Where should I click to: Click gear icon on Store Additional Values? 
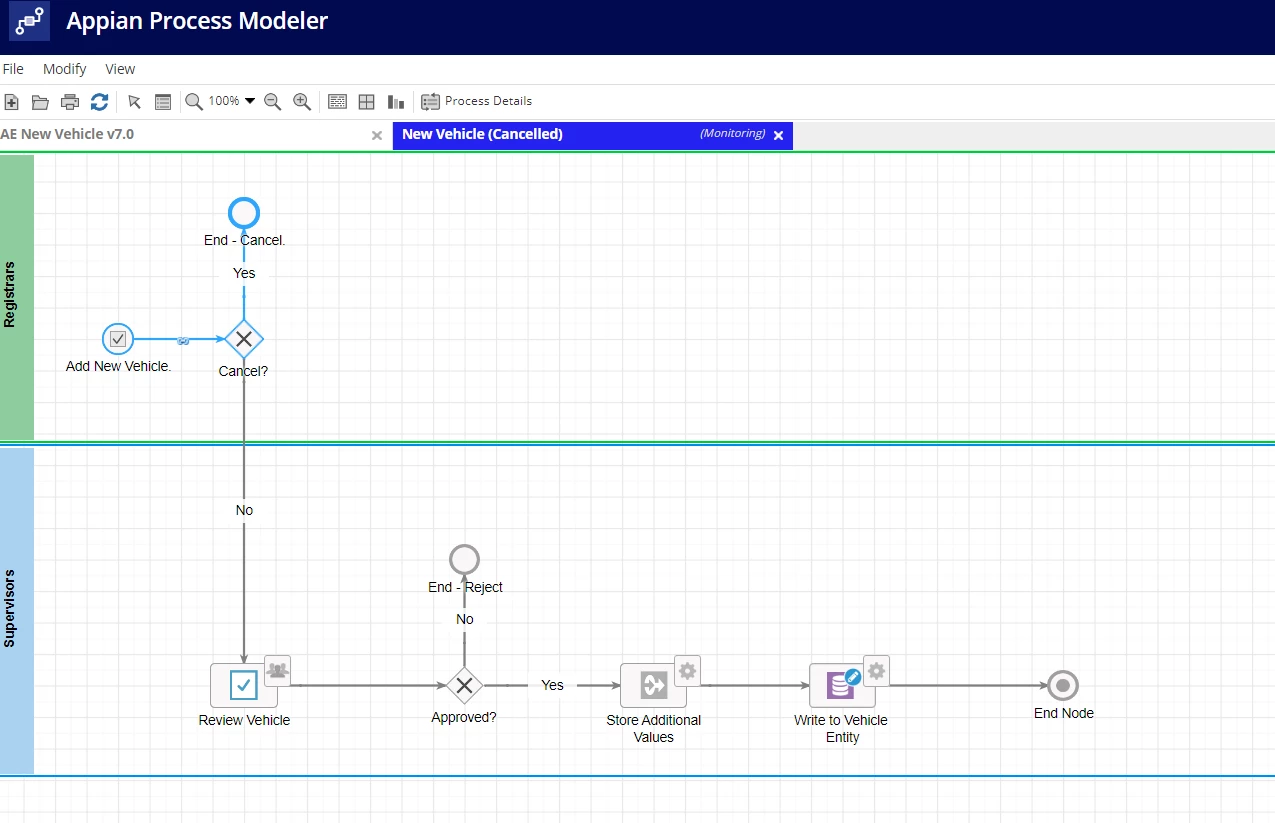[687, 670]
